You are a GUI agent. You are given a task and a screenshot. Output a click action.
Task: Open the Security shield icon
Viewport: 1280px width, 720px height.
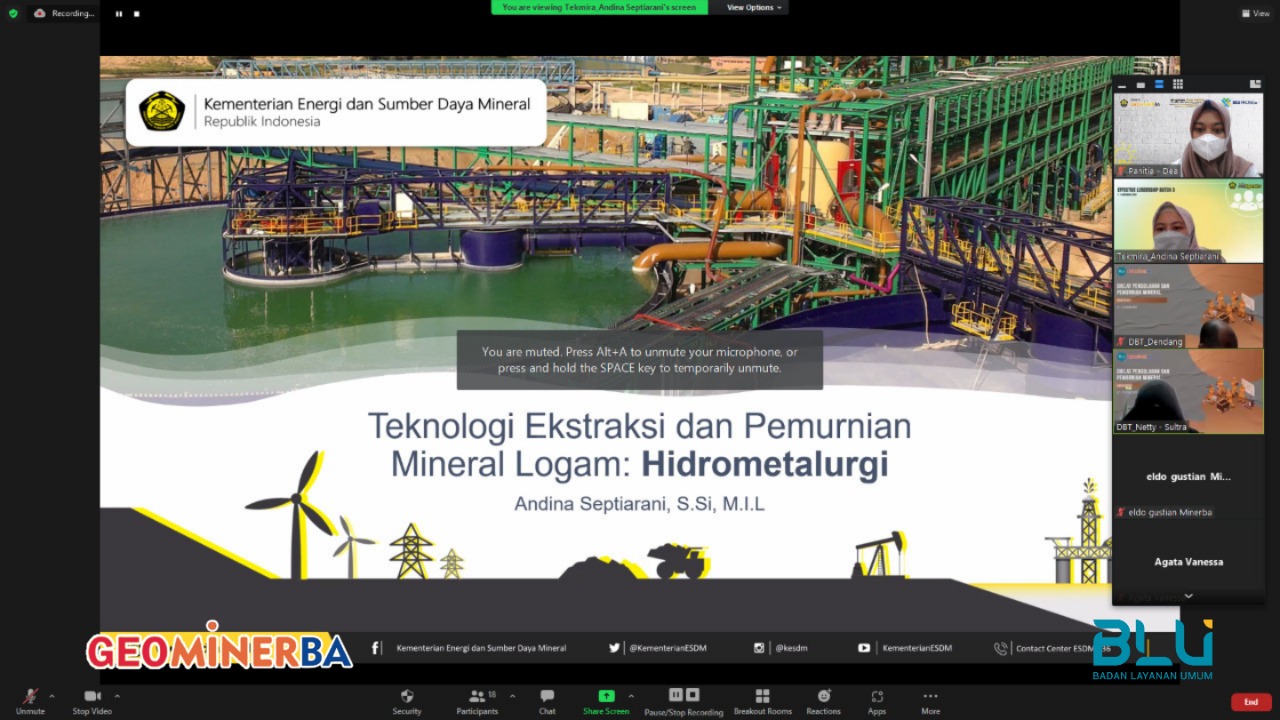[x=407, y=697]
